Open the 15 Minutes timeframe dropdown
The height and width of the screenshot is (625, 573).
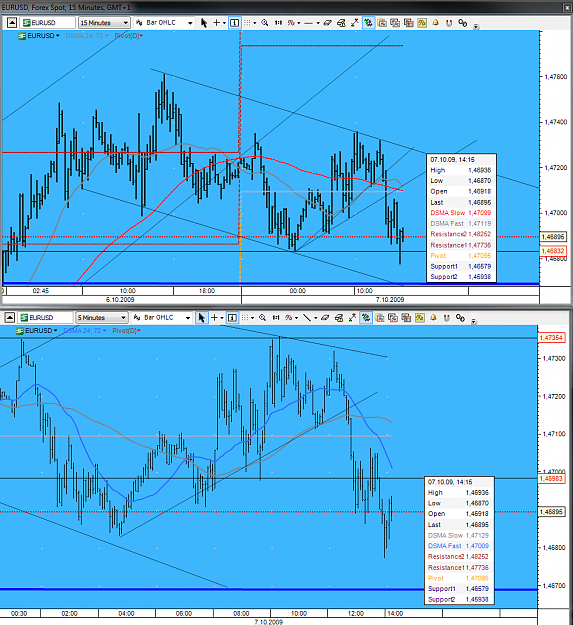[x=104, y=23]
